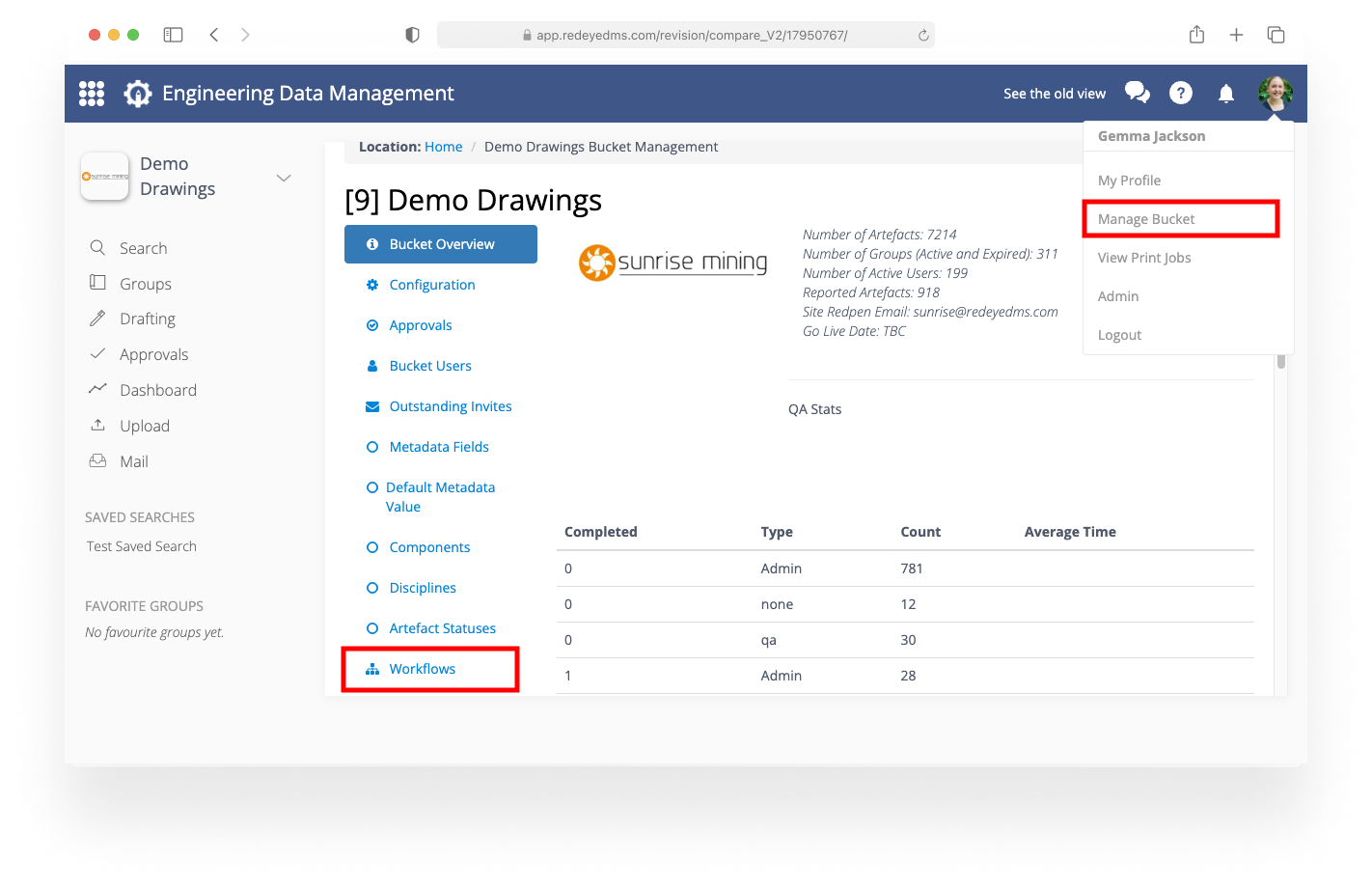Screen dimensions: 1372x888
Task: Go back in browser history
Action: tap(214, 35)
